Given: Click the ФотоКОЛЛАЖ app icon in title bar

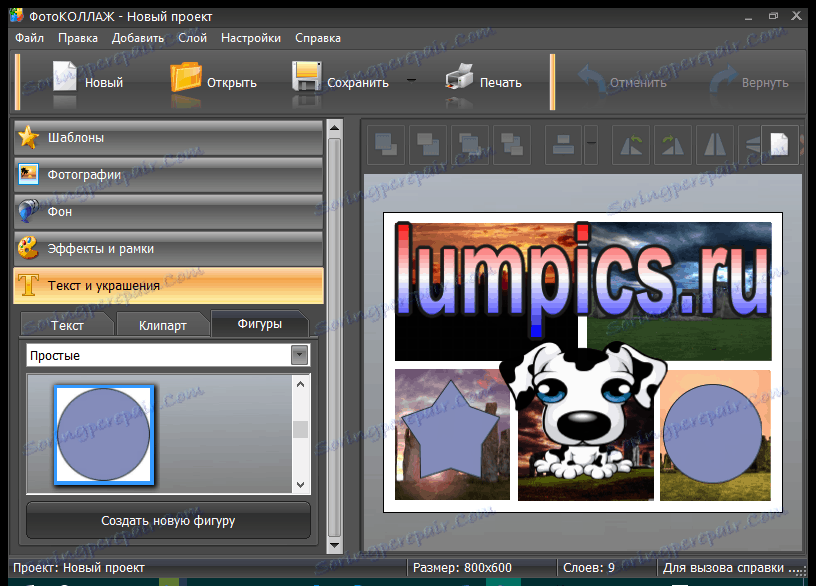Looking at the screenshot, I should click(17, 16).
